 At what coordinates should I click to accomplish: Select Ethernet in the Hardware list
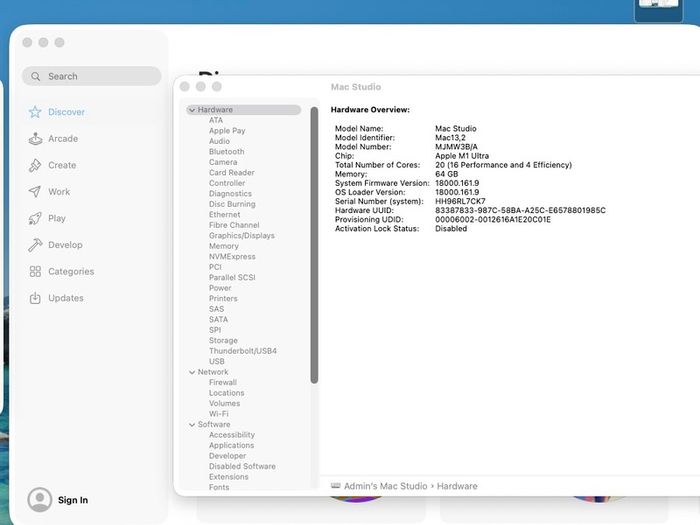click(x=225, y=215)
